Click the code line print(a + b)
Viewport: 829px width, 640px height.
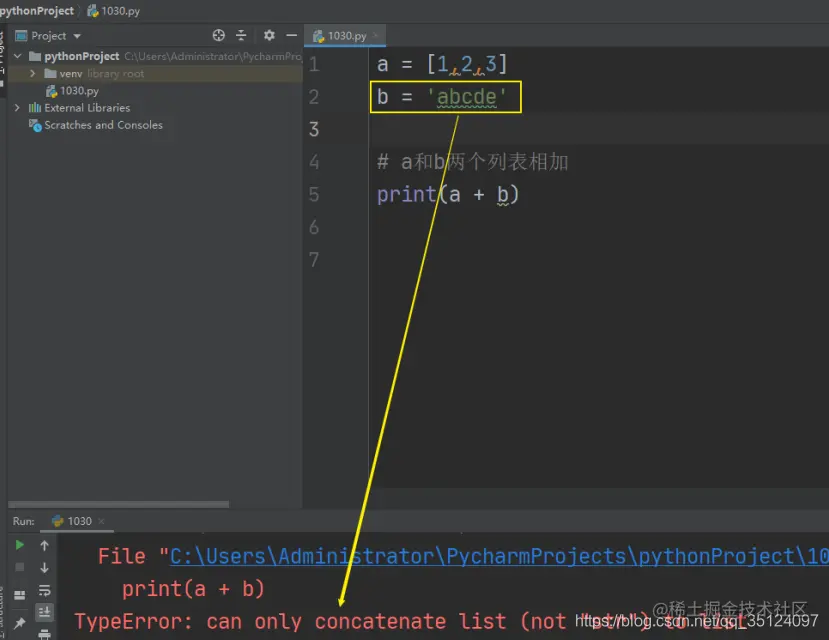pyautogui.click(x=448, y=194)
